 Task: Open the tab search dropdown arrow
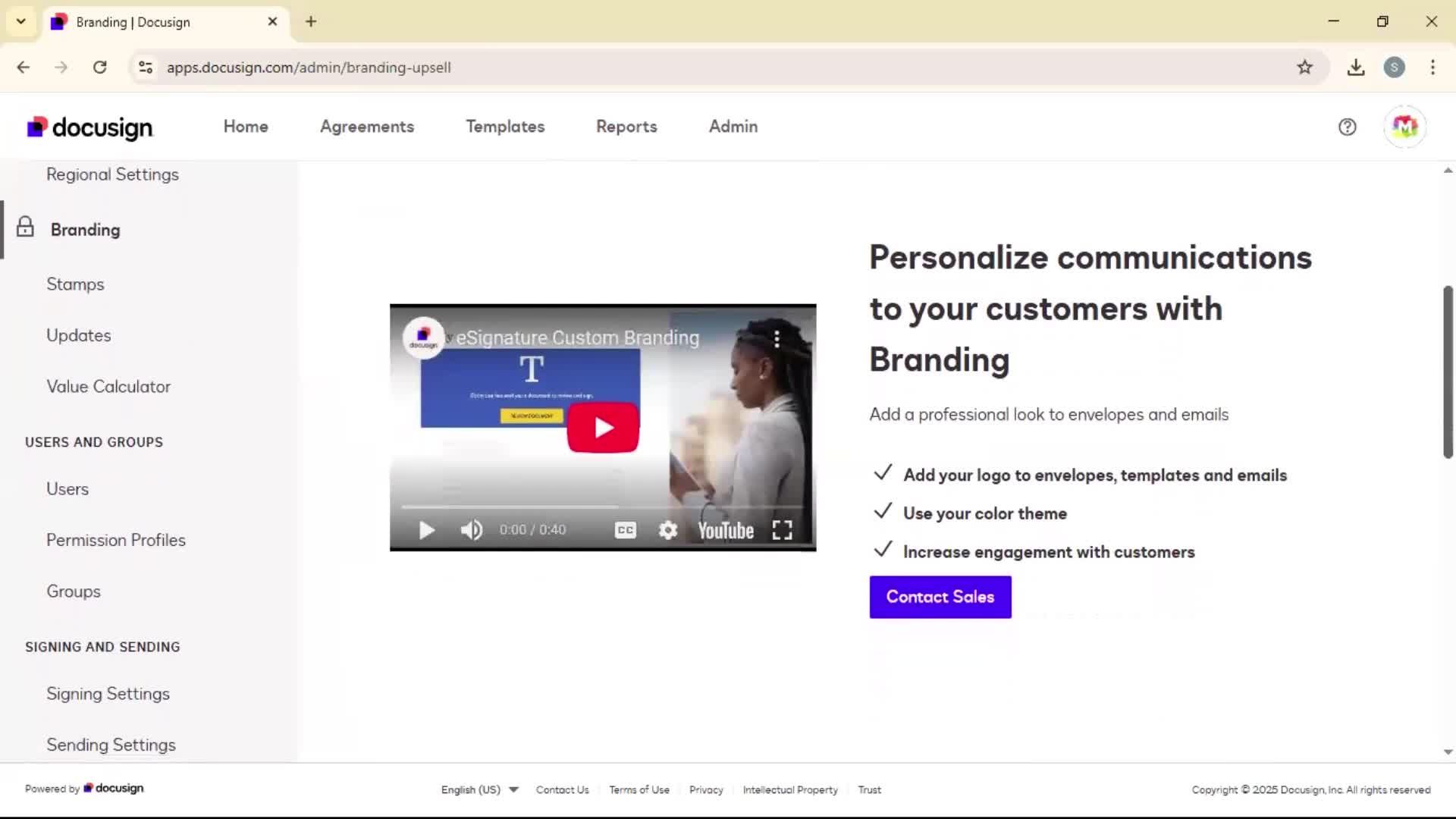click(21, 21)
